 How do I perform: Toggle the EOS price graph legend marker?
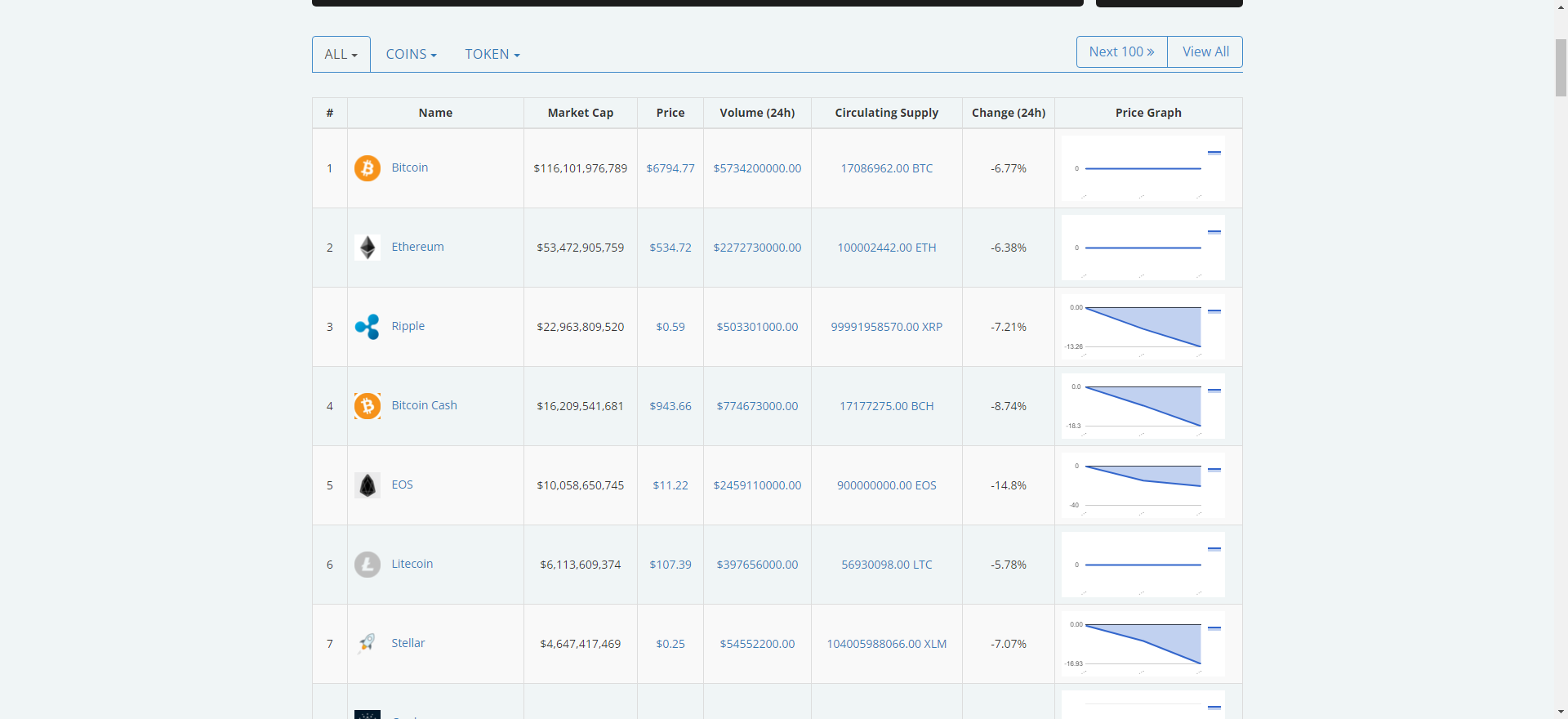[1214, 470]
